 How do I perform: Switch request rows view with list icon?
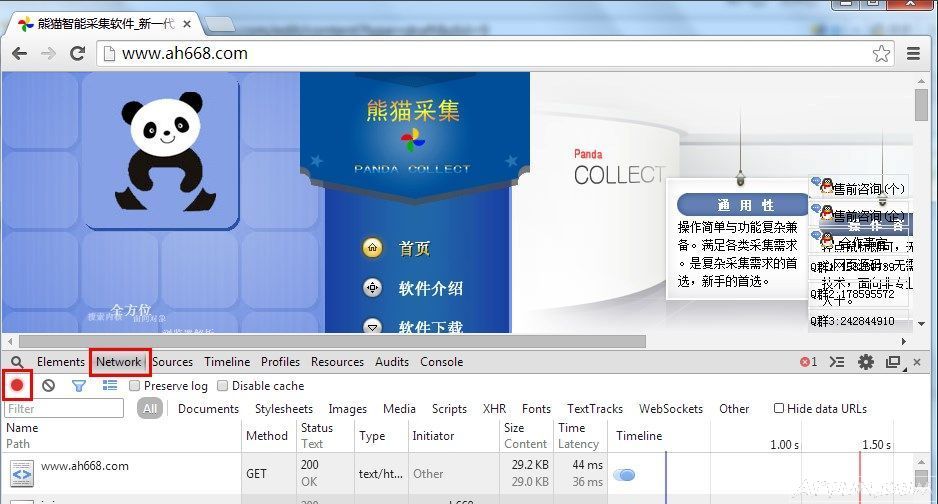pyautogui.click(x=109, y=386)
